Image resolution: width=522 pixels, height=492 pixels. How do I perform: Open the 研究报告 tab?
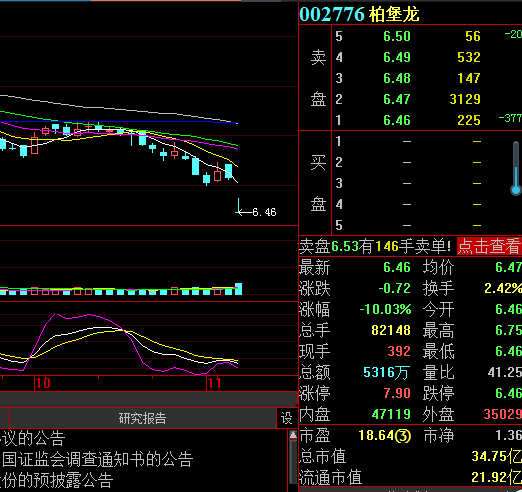[x=143, y=418]
